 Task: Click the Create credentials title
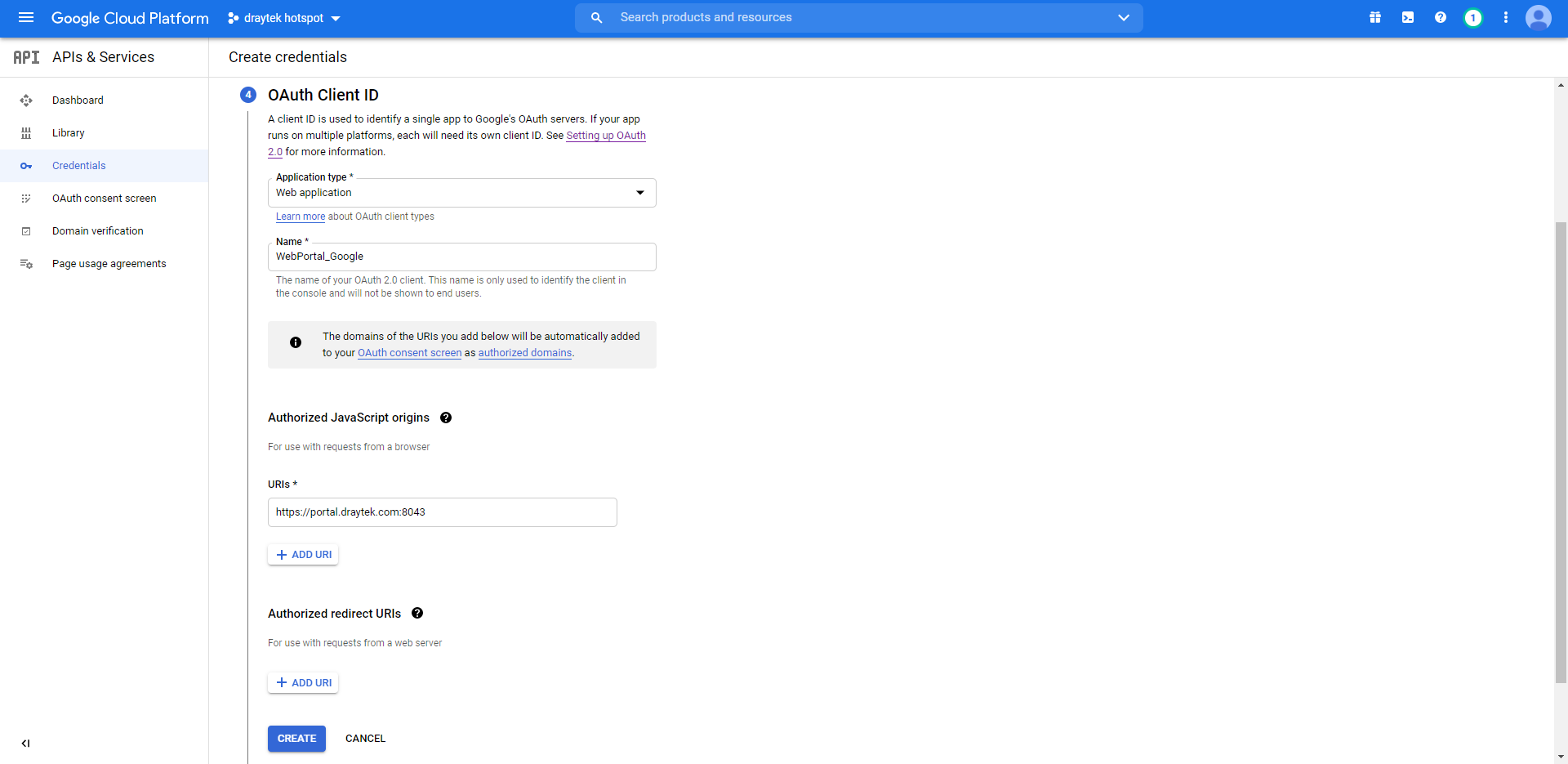pyautogui.click(x=287, y=57)
